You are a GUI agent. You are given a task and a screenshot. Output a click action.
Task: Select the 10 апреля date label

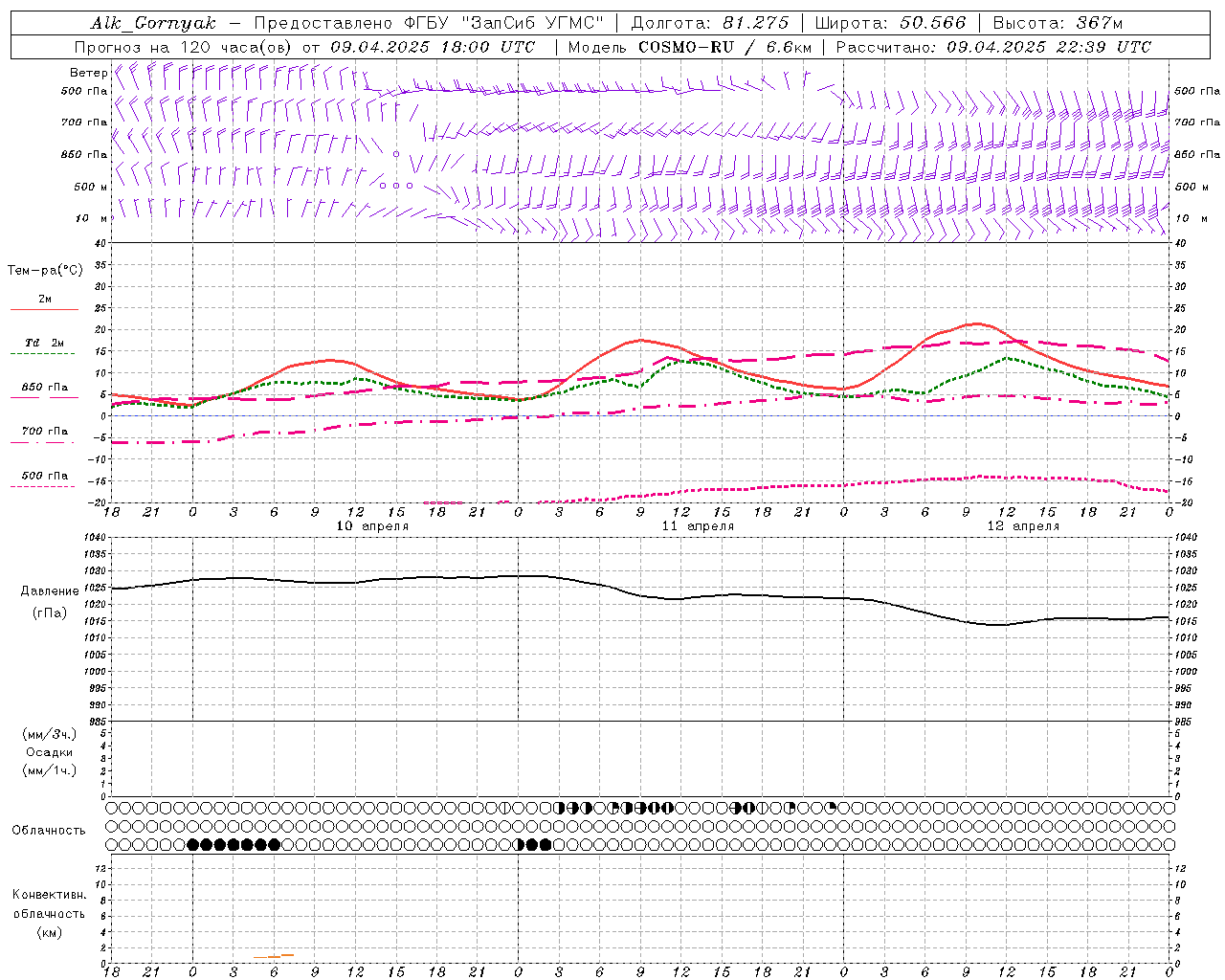tap(372, 526)
